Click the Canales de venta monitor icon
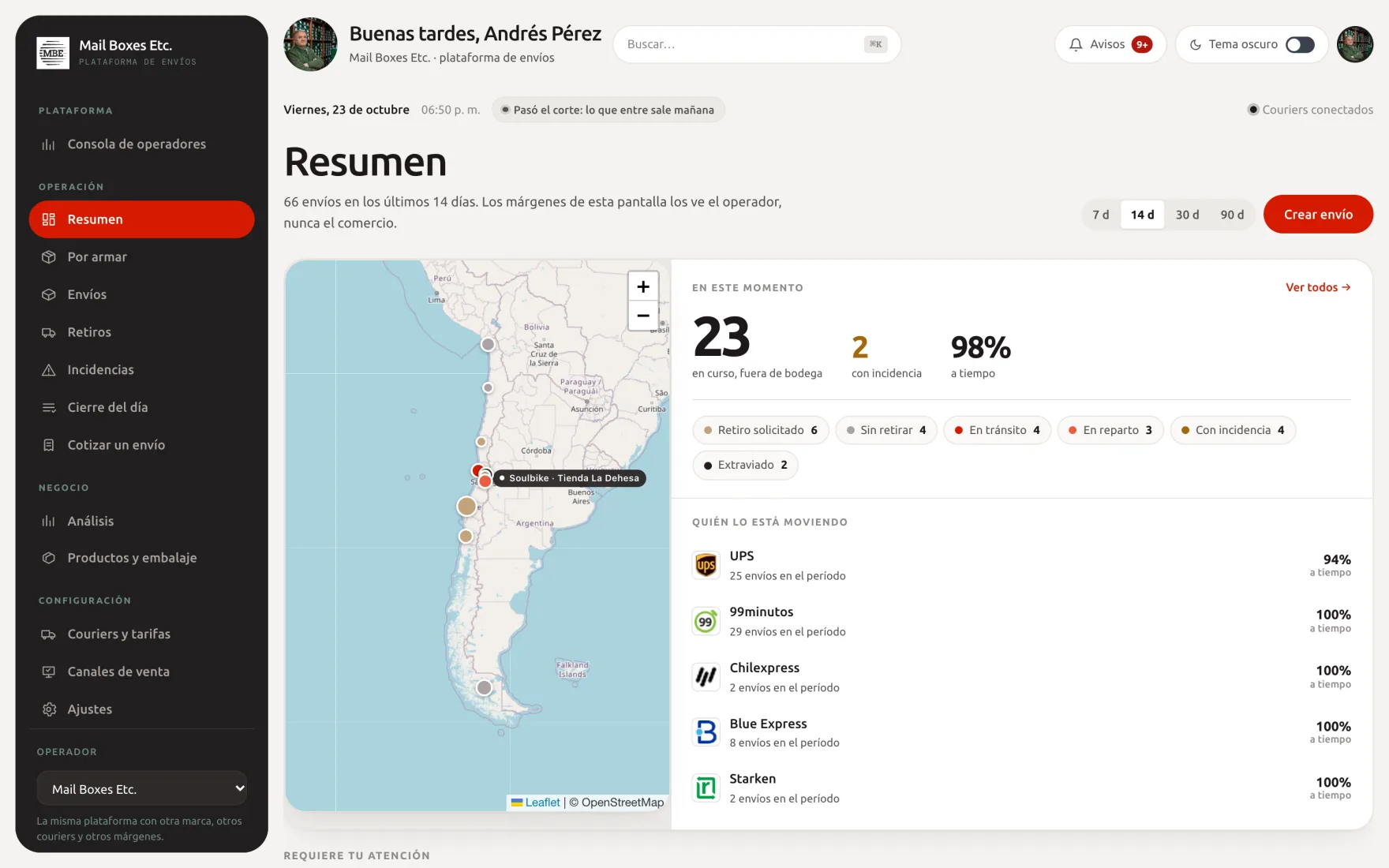The width and height of the screenshot is (1389, 868). (x=49, y=672)
